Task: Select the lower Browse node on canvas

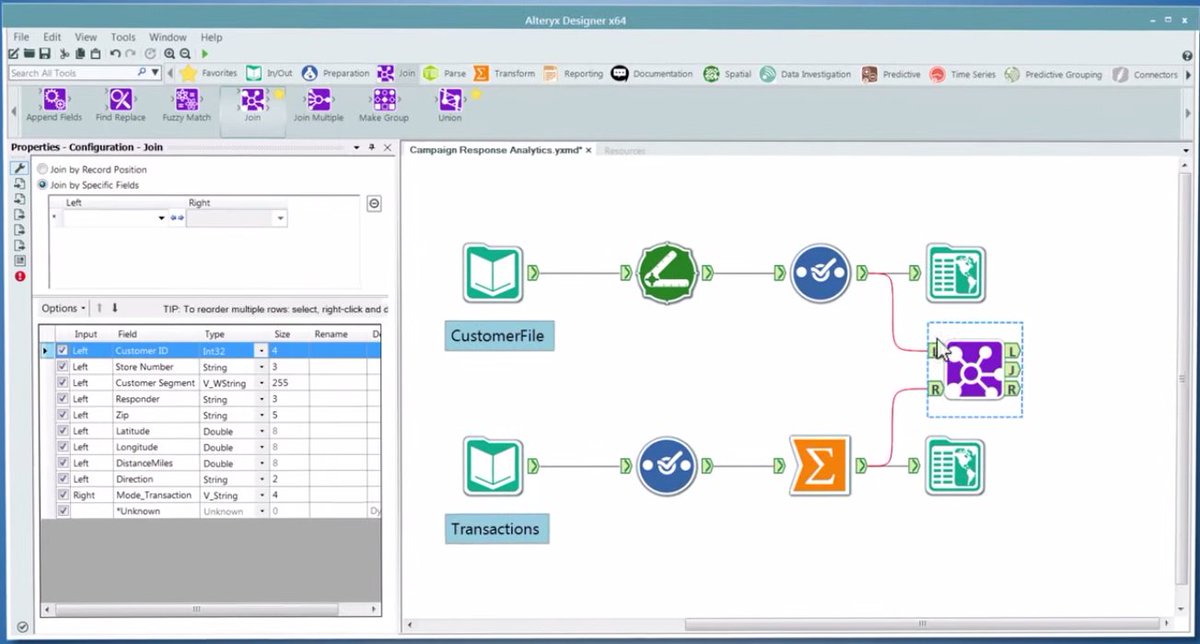Action: click(x=955, y=466)
